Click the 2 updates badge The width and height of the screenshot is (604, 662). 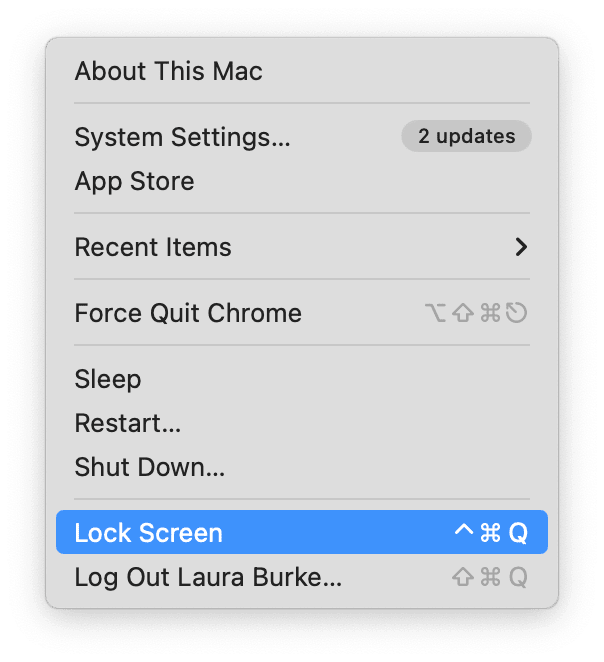tap(466, 137)
